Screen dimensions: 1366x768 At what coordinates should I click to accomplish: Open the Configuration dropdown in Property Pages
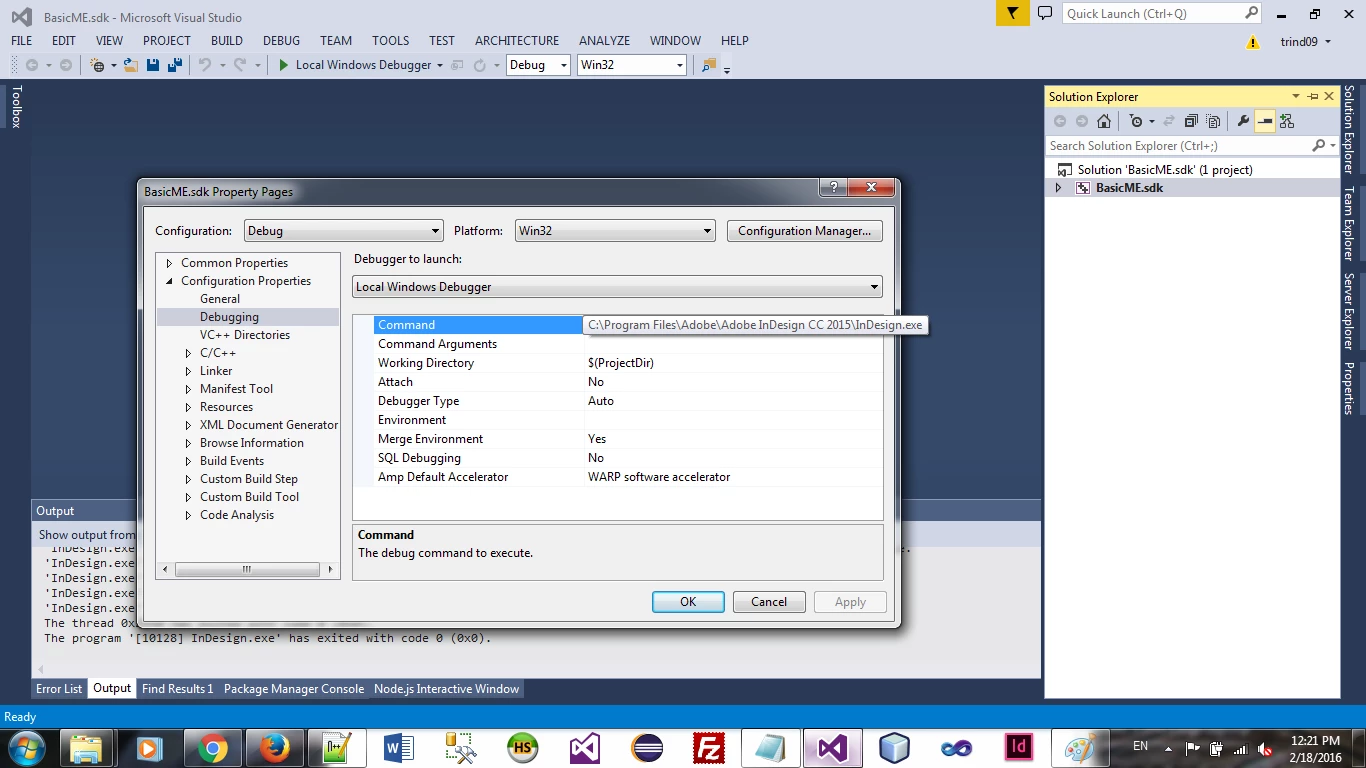pyautogui.click(x=343, y=231)
